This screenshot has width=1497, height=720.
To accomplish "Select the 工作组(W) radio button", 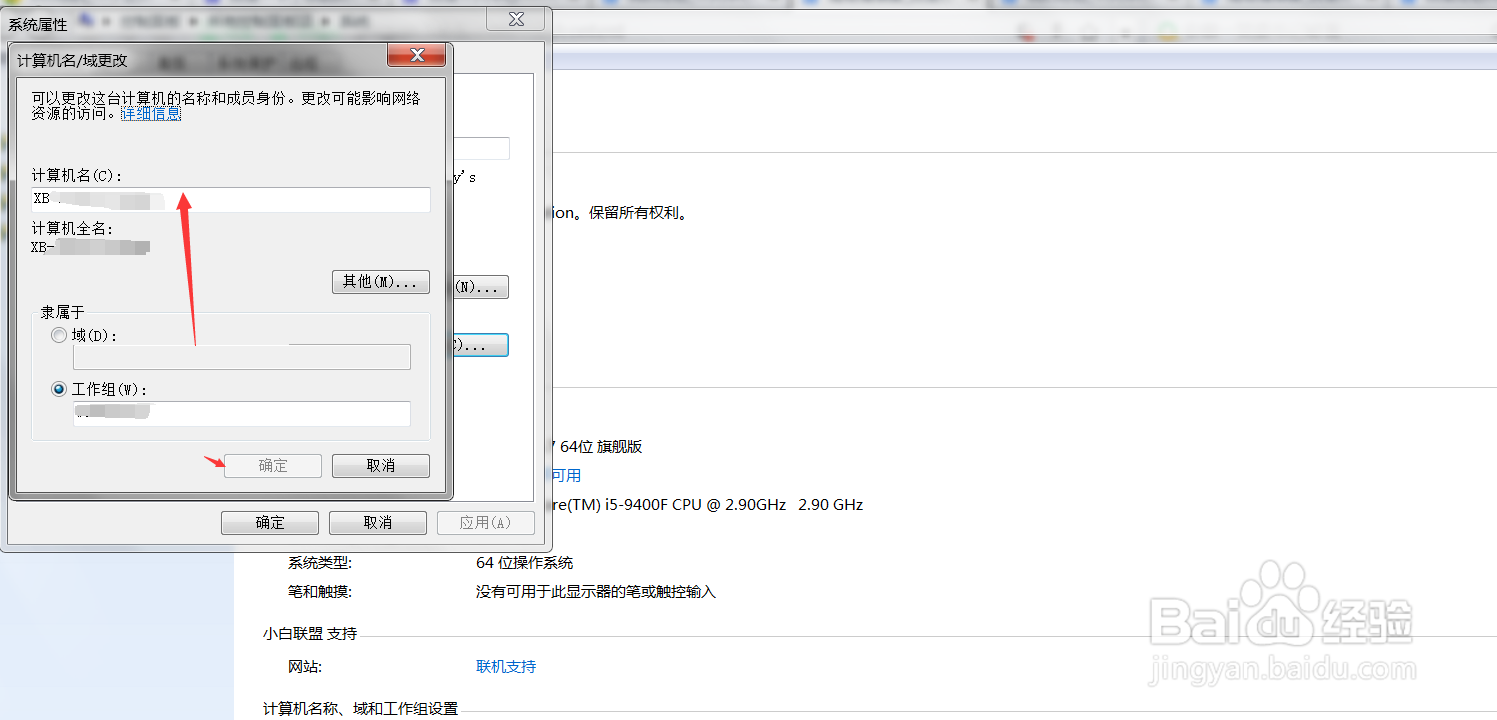I will tap(58, 388).
